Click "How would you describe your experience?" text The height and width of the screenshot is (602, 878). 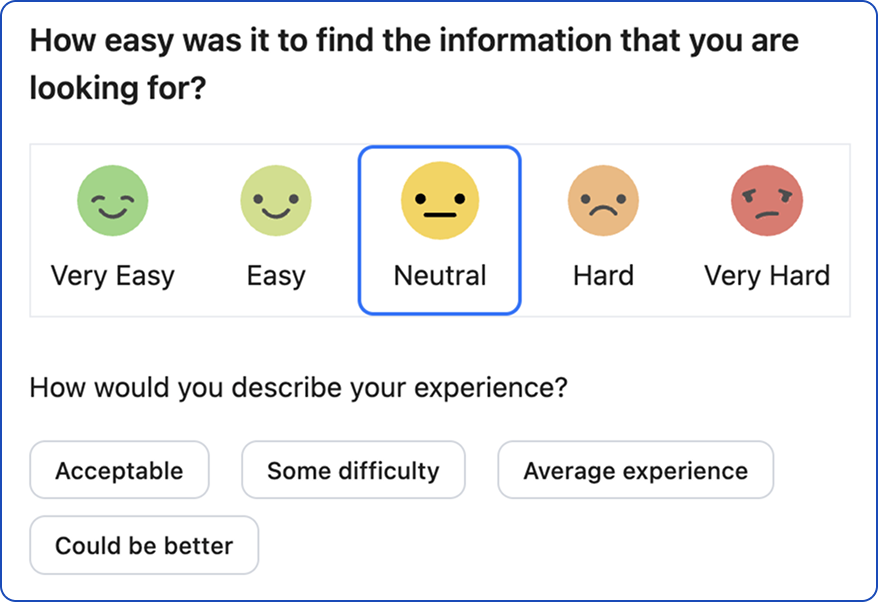click(x=298, y=387)
